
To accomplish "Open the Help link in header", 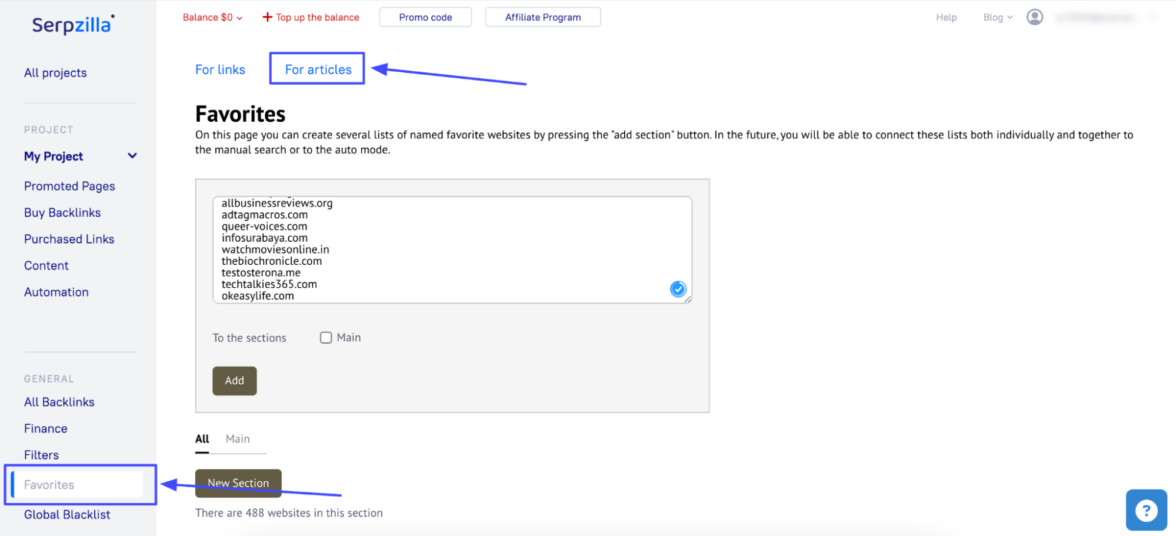I will pos(946,17).
